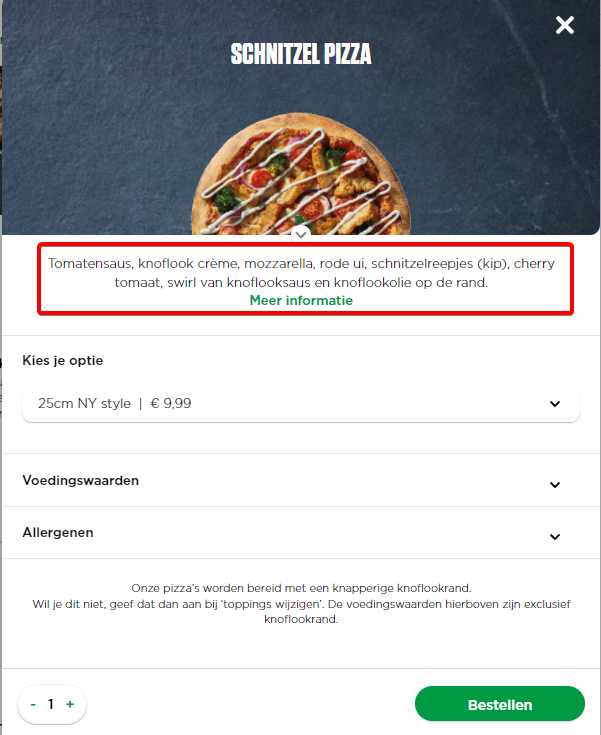Click the small chevron below the pizza image
Screen dimensions: 601x735
pyautogui.click(x=301, y=234)
